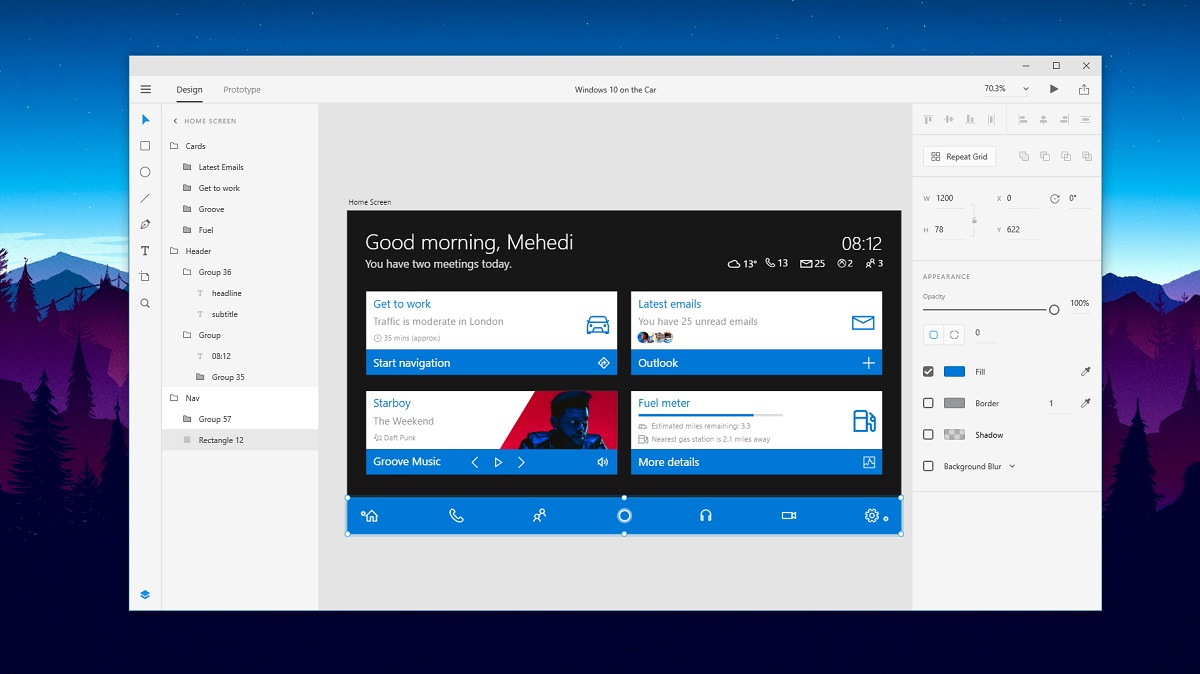Screen dimensions: 1200x674
Task: Select the Rectangle tool
Action: (145, 146)
